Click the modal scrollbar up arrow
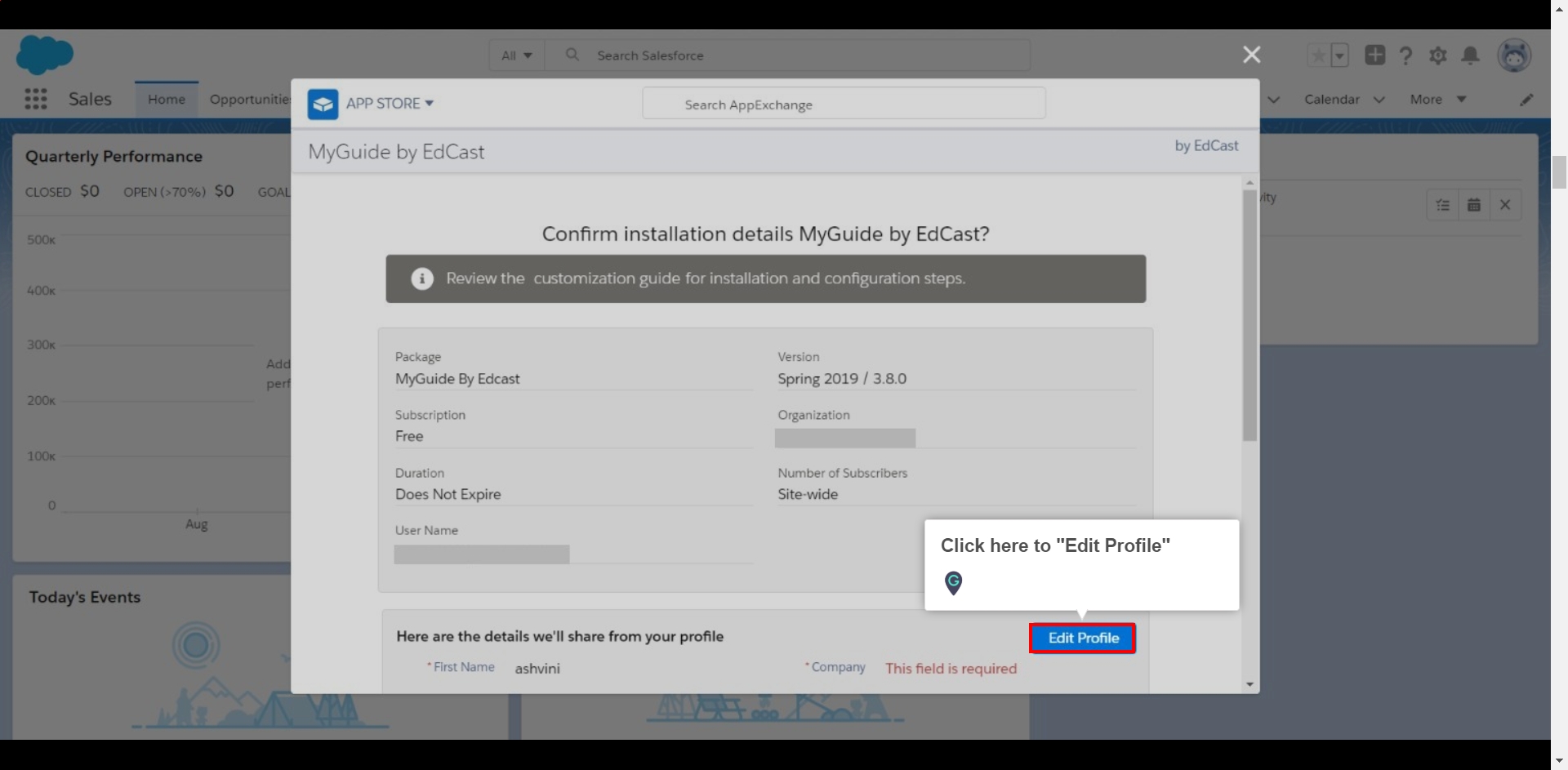 tap(1249, 182)
